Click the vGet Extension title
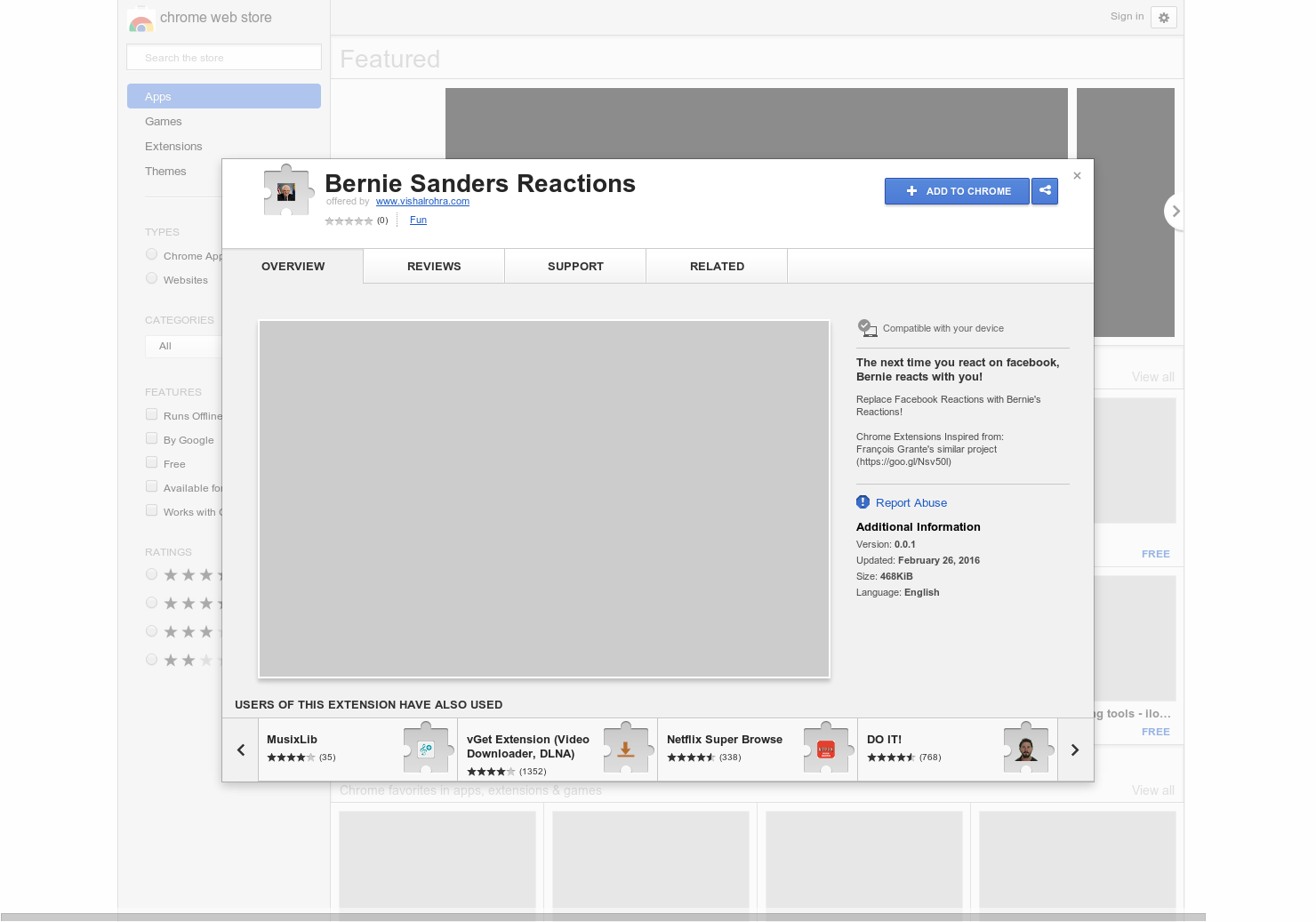The image size is (1316, 922). pos(528,747)
